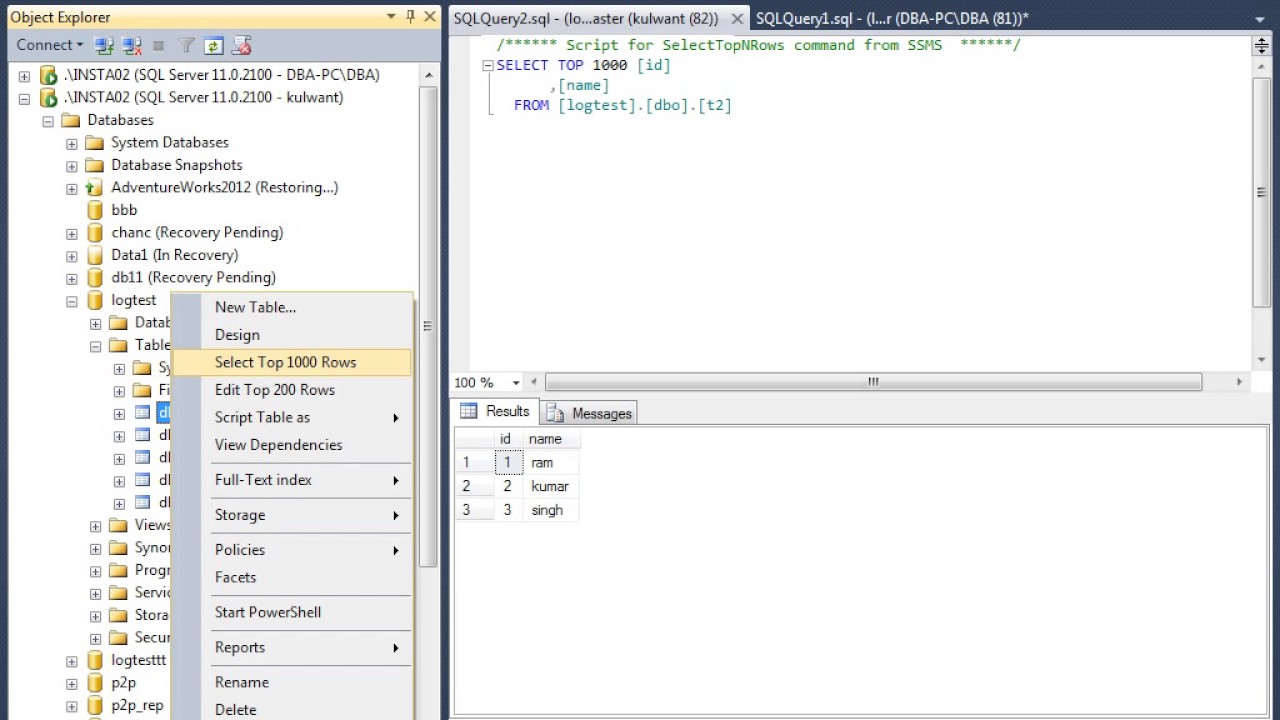Open Object Explorer window position arrow
Image resolution: width=1280 pixels, height=720 pixels.
391,17
